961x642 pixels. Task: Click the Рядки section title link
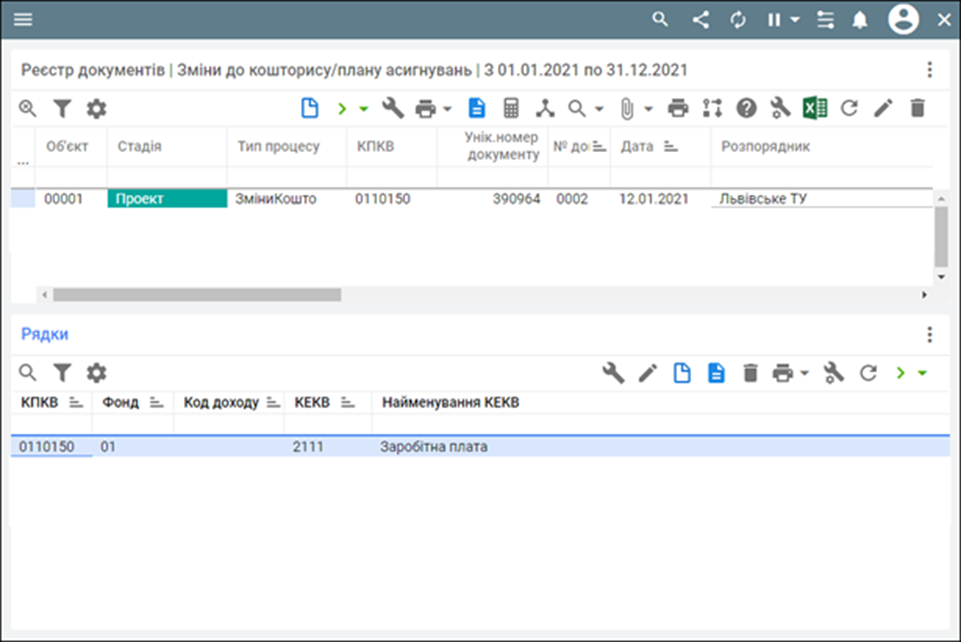[45, 334]
